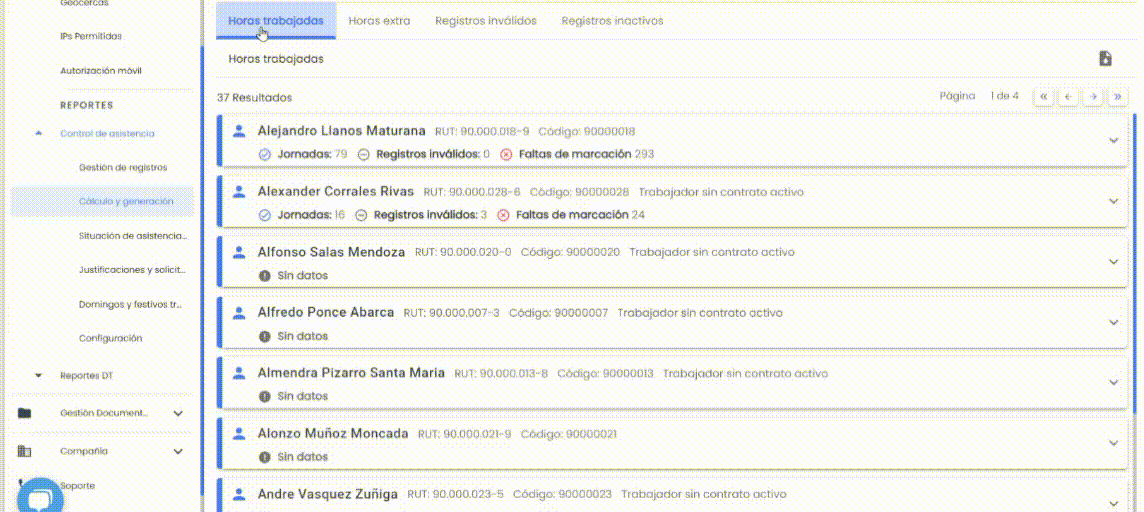Screen dimensions: 1144x512
Task: Click Registros inválidos icon for Alexander Corrales
Action: [x=360, y=215]
